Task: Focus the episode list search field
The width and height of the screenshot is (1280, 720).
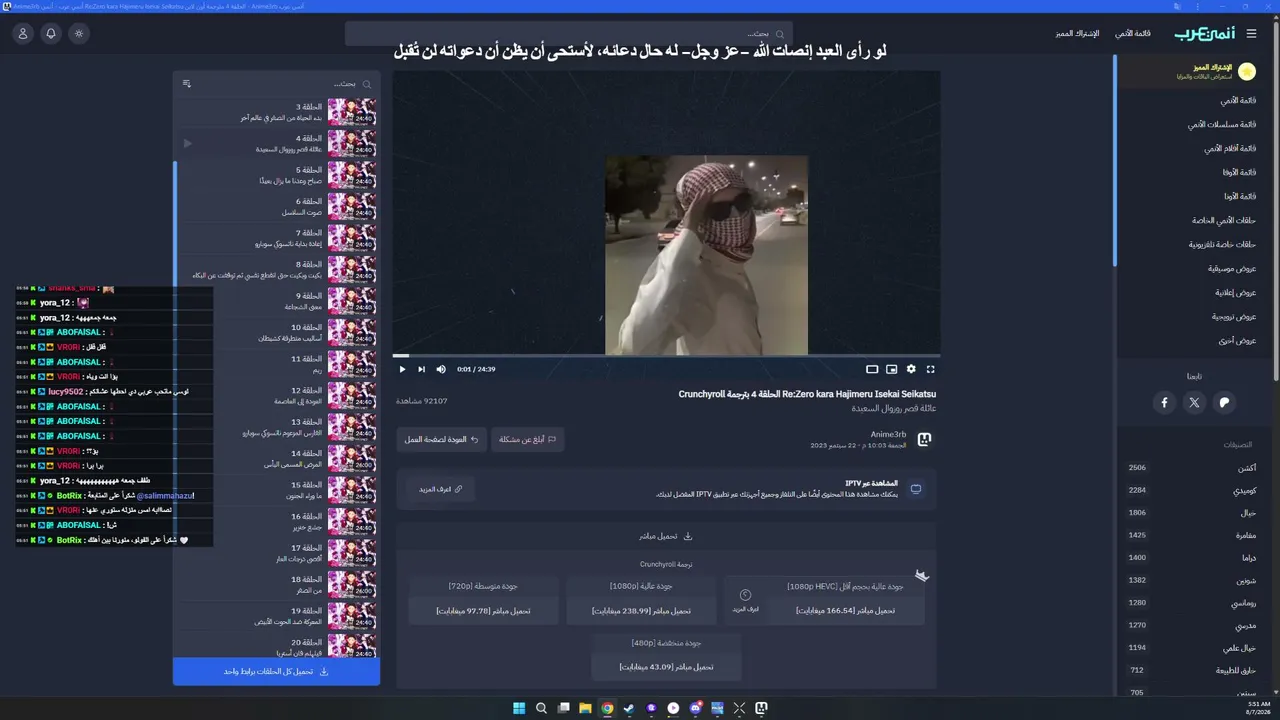Action: click(x=284, y=84)
